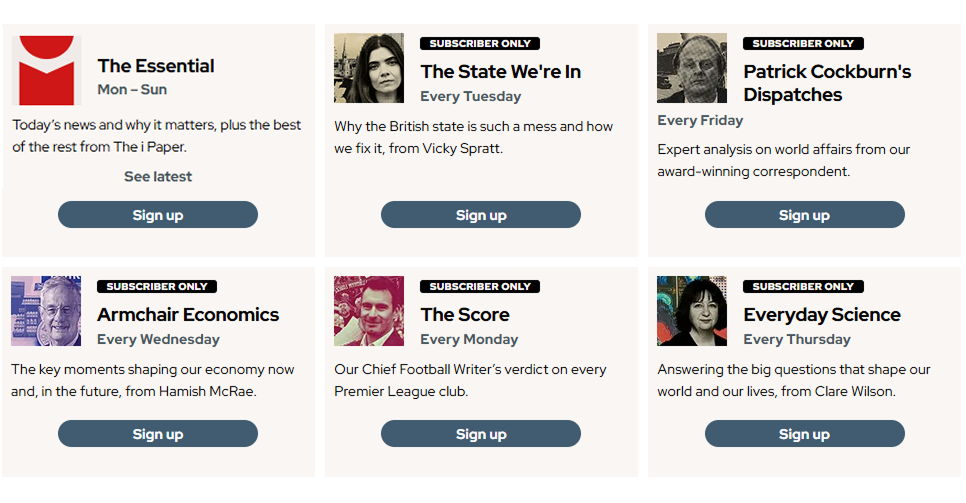Click the Armchair Economics heading
The height and width of the screenshot is (503, 966).
pyautogui.click(x=188, y=314)
